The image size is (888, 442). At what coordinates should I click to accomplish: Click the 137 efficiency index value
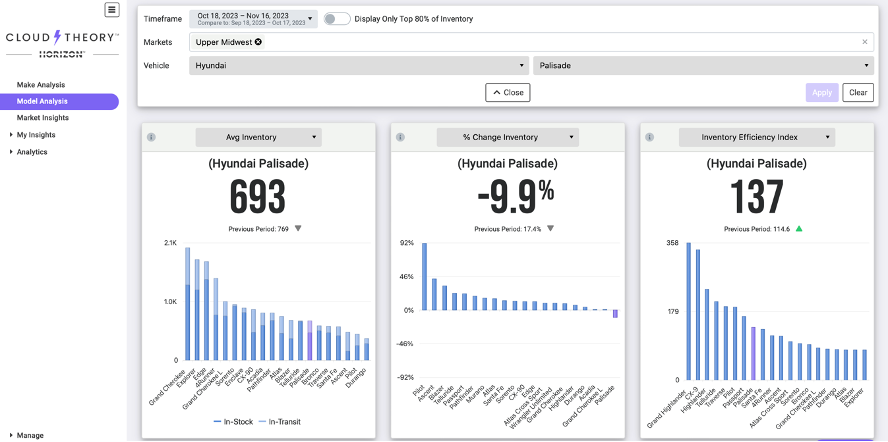pos(757,197)
